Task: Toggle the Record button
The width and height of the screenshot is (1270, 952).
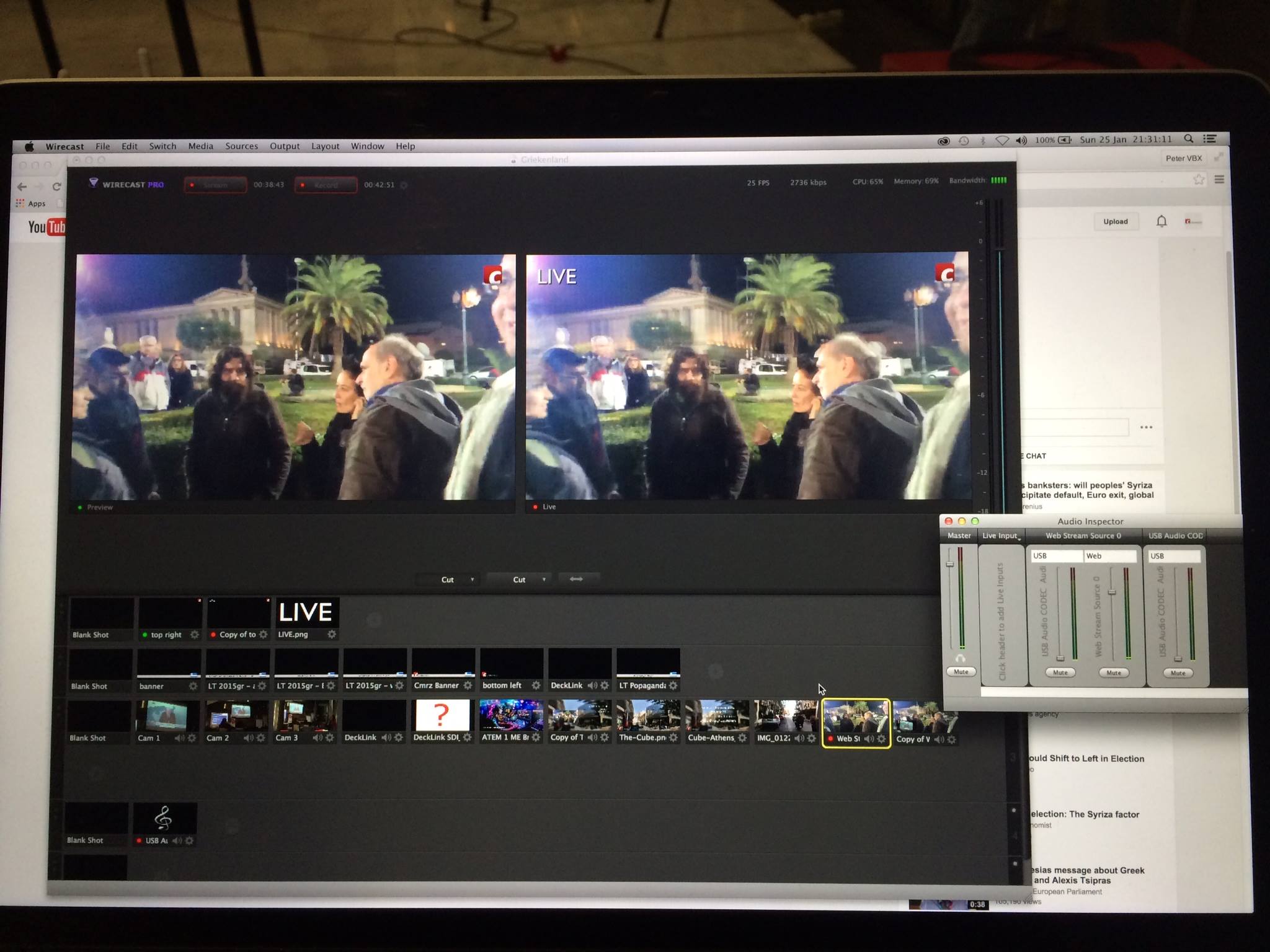Action: click(326, 185)
